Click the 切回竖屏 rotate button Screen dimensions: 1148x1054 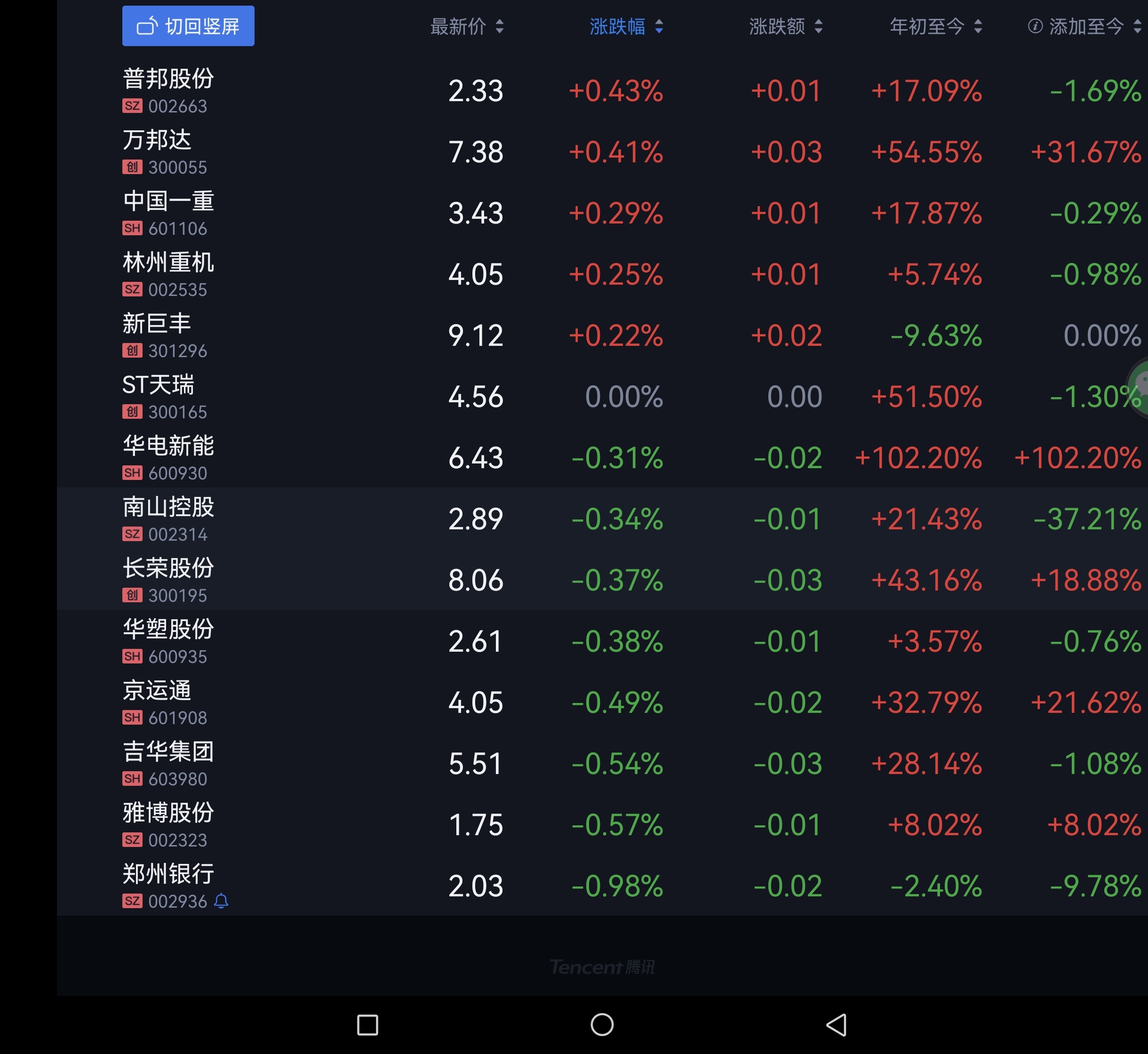[188, 26]
